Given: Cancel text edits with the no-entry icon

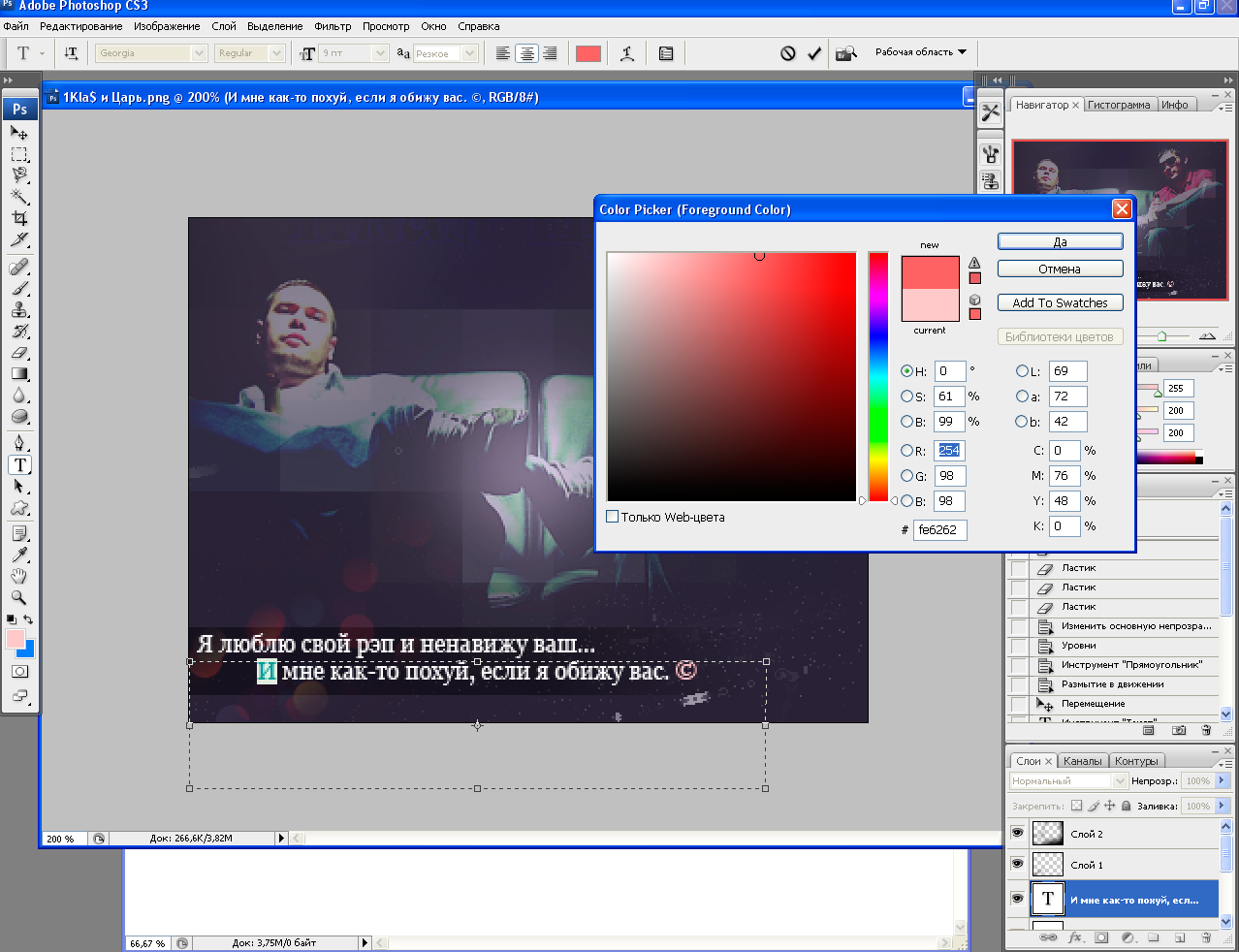Looking at the screenshot, I should tap(788, 53).
